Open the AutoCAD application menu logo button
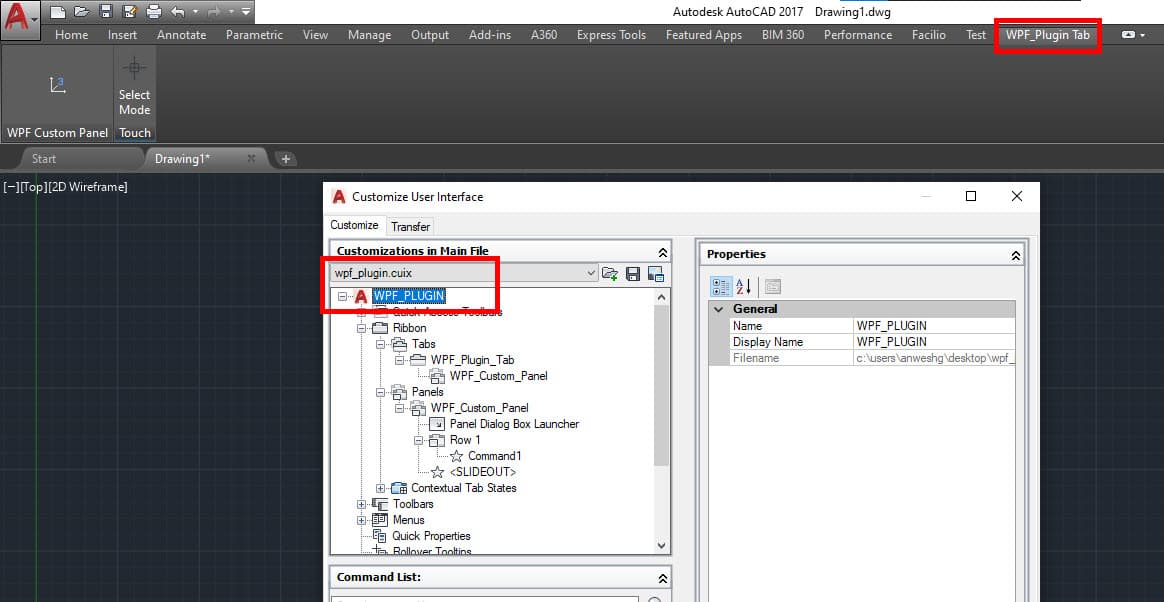The image size is (1164, 602). (x=20, y=18)
